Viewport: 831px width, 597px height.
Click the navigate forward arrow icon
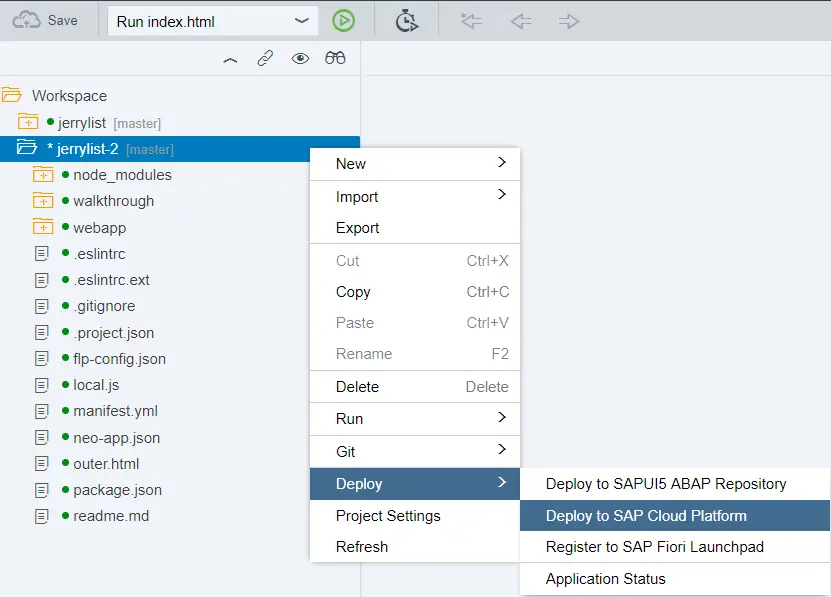pos(569,21)
